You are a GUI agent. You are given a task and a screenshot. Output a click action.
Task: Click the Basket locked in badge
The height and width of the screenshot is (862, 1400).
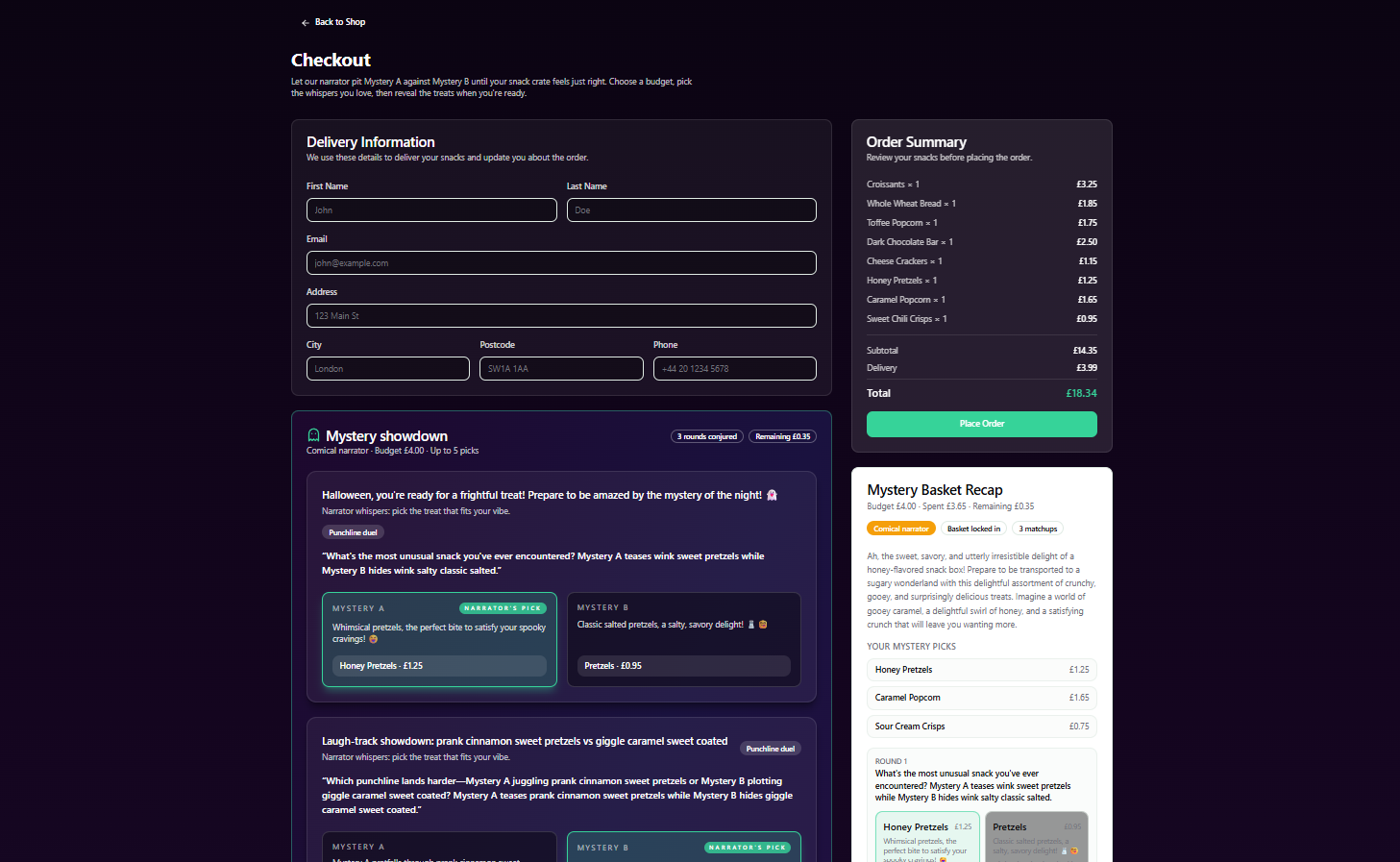[973, 529]
